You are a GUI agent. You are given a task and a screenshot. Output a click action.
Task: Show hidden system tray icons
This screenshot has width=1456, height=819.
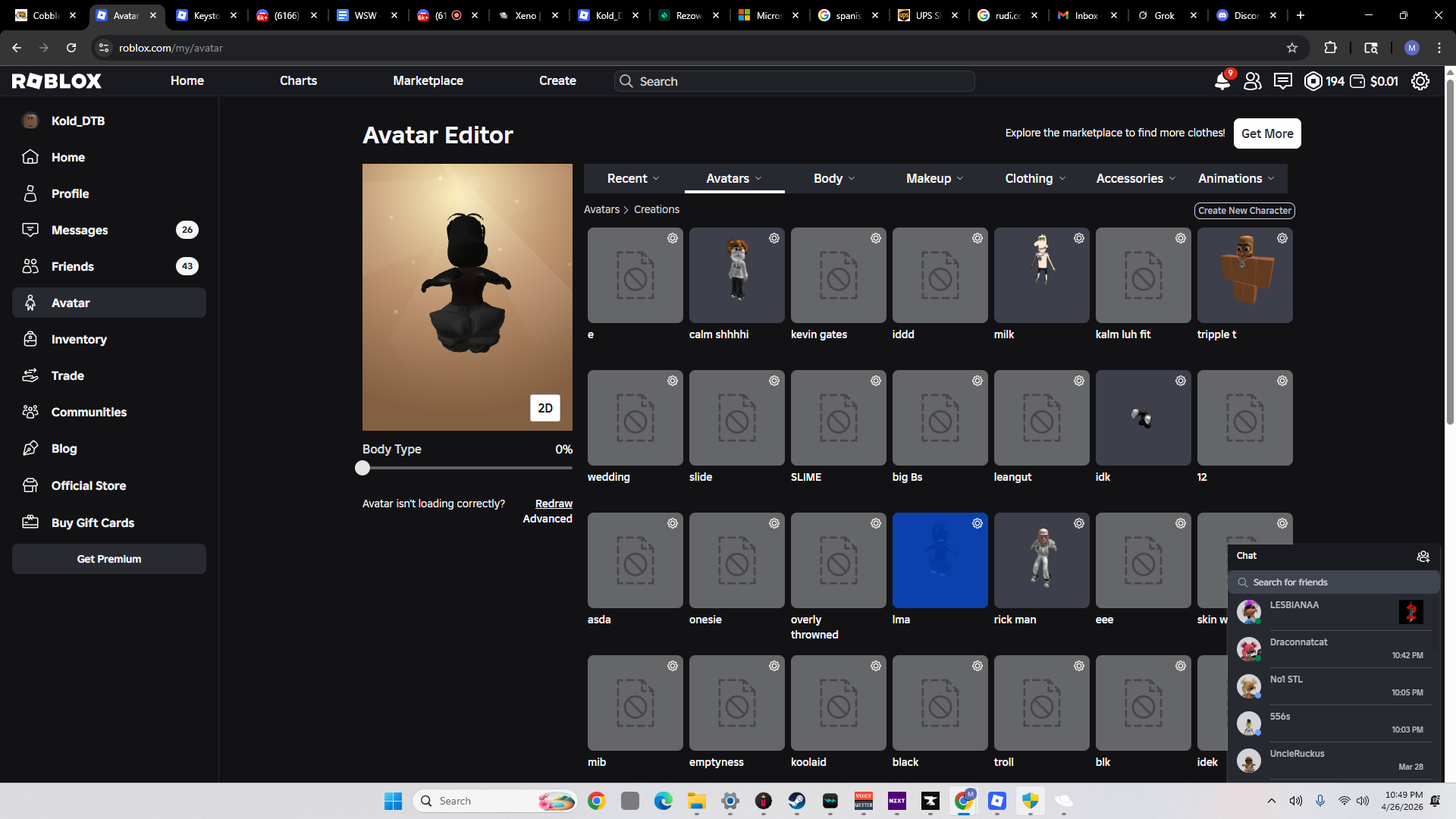coord(1272,801)
